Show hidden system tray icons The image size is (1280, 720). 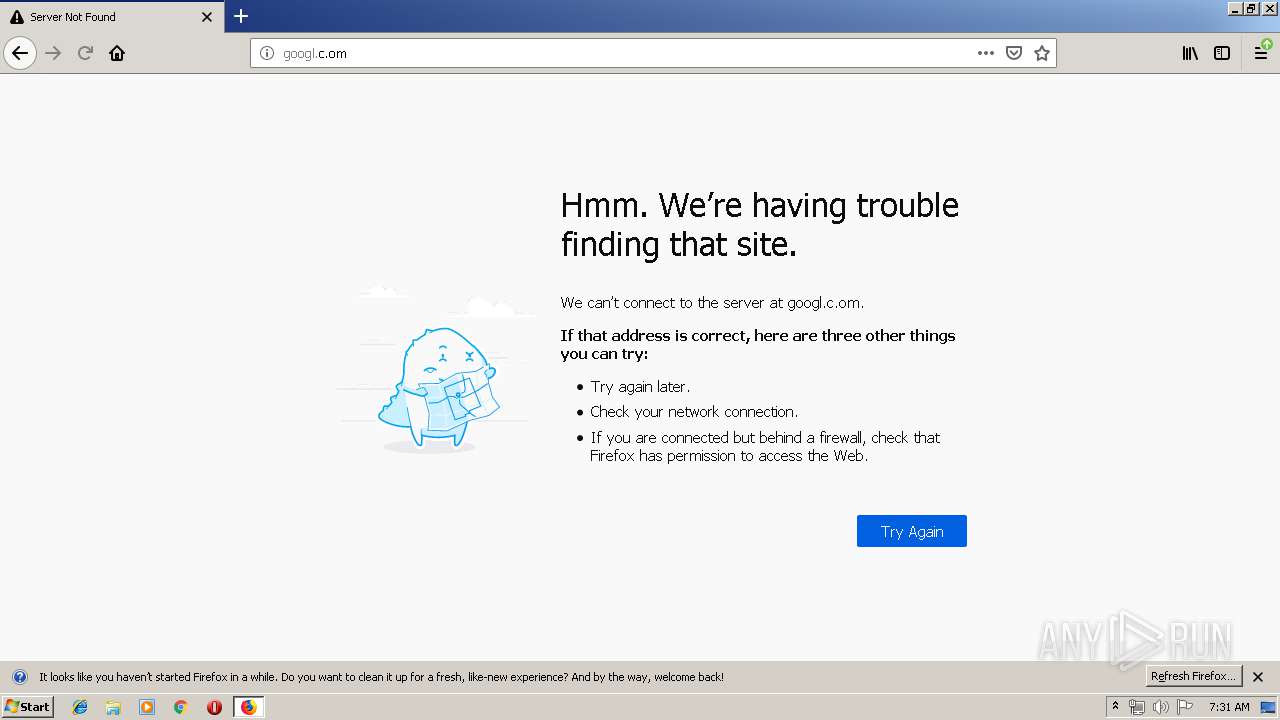1115,707
